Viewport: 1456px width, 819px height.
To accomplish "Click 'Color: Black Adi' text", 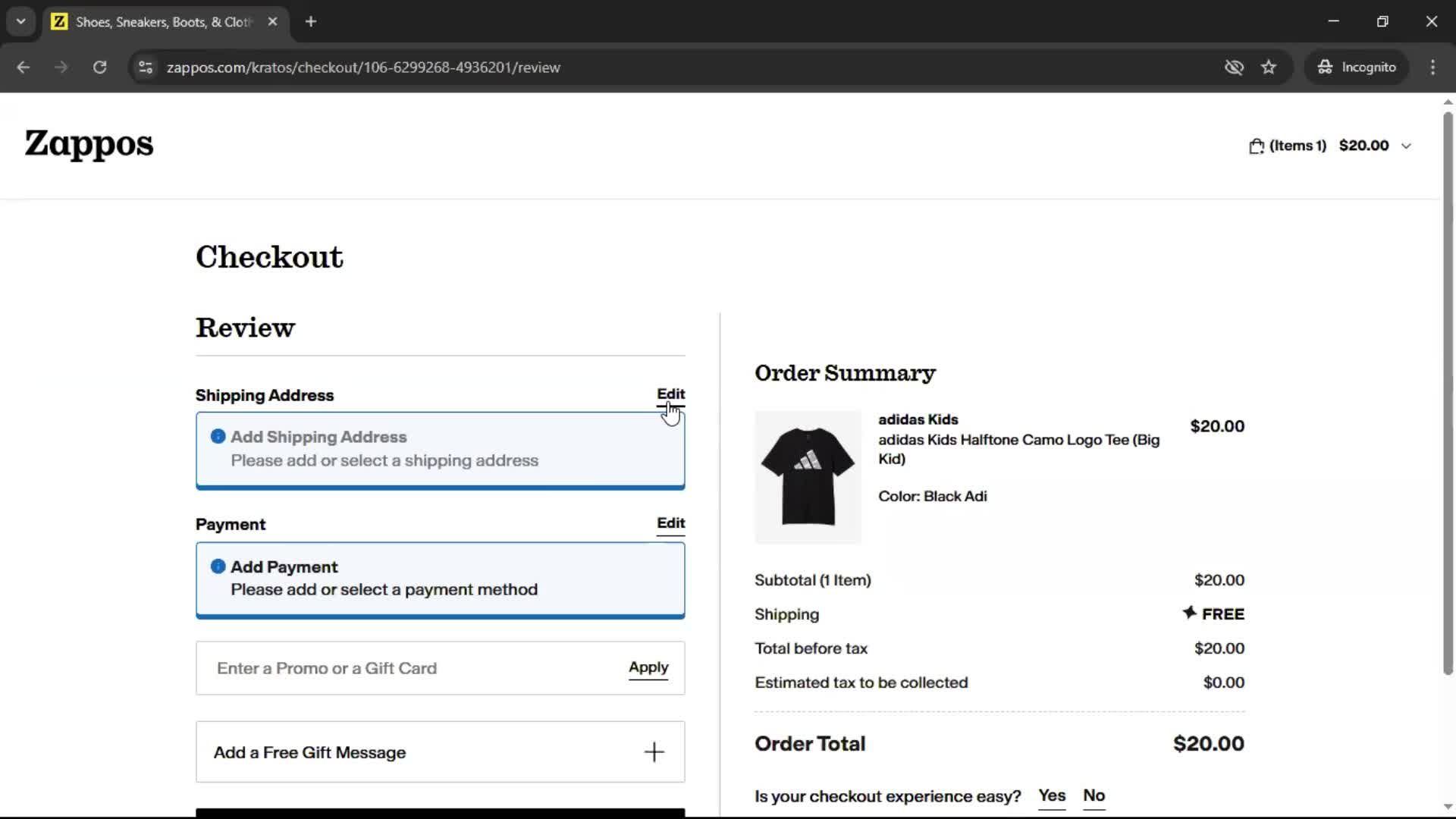I will pyautogui.click(x=932, y=497).
